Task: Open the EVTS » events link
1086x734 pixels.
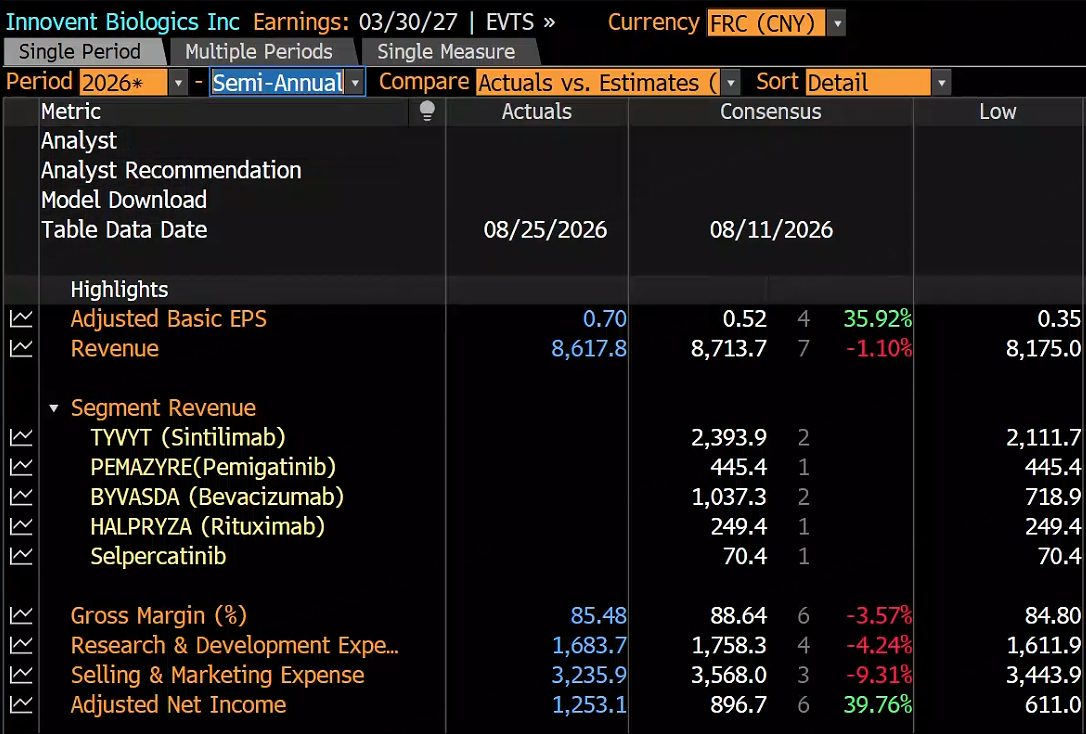Action: pyautogui.click(x=520, y=22)
